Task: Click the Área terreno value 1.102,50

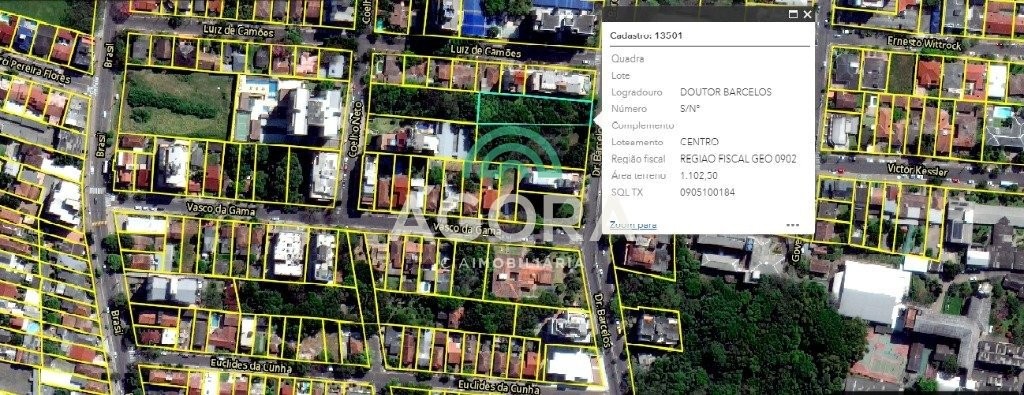Action: [x=698, y=176]
